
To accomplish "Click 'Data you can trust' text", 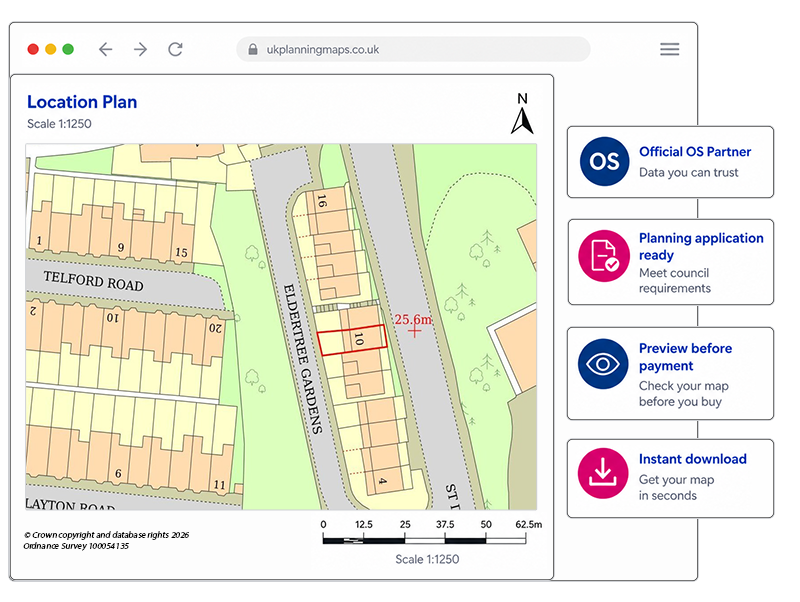I will point(688,172).
